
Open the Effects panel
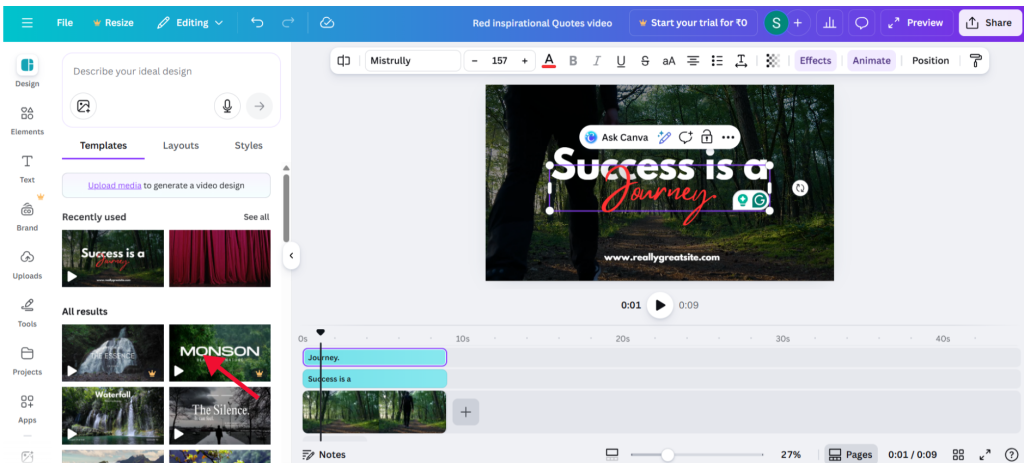pos(816,61)
